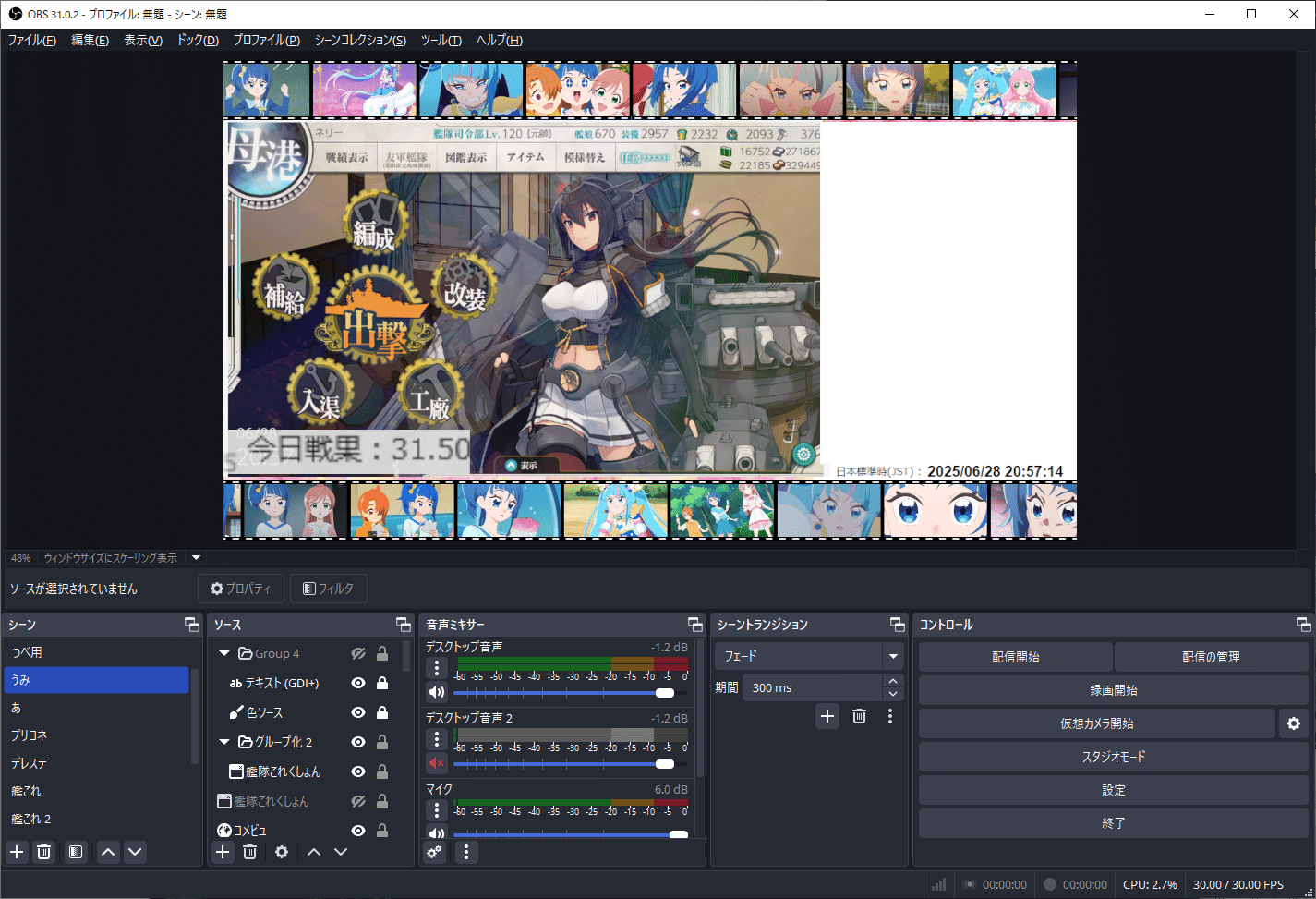Open transition properties three-dot menu
This screenshot has width=1316, height=899.
coord(890,716)
